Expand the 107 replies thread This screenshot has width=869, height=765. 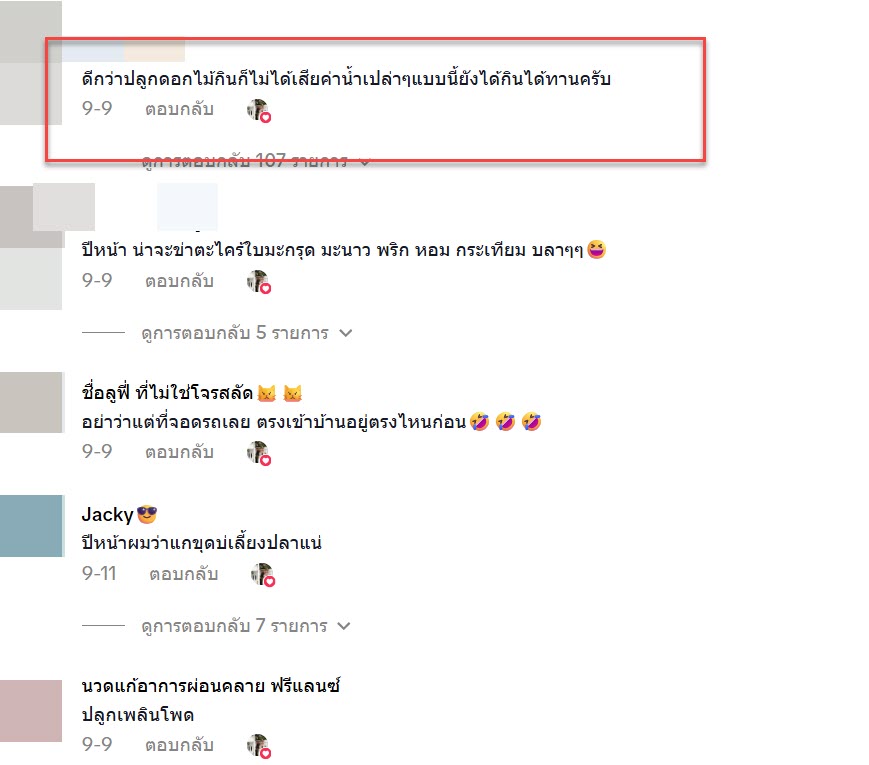tap(255, 161)
